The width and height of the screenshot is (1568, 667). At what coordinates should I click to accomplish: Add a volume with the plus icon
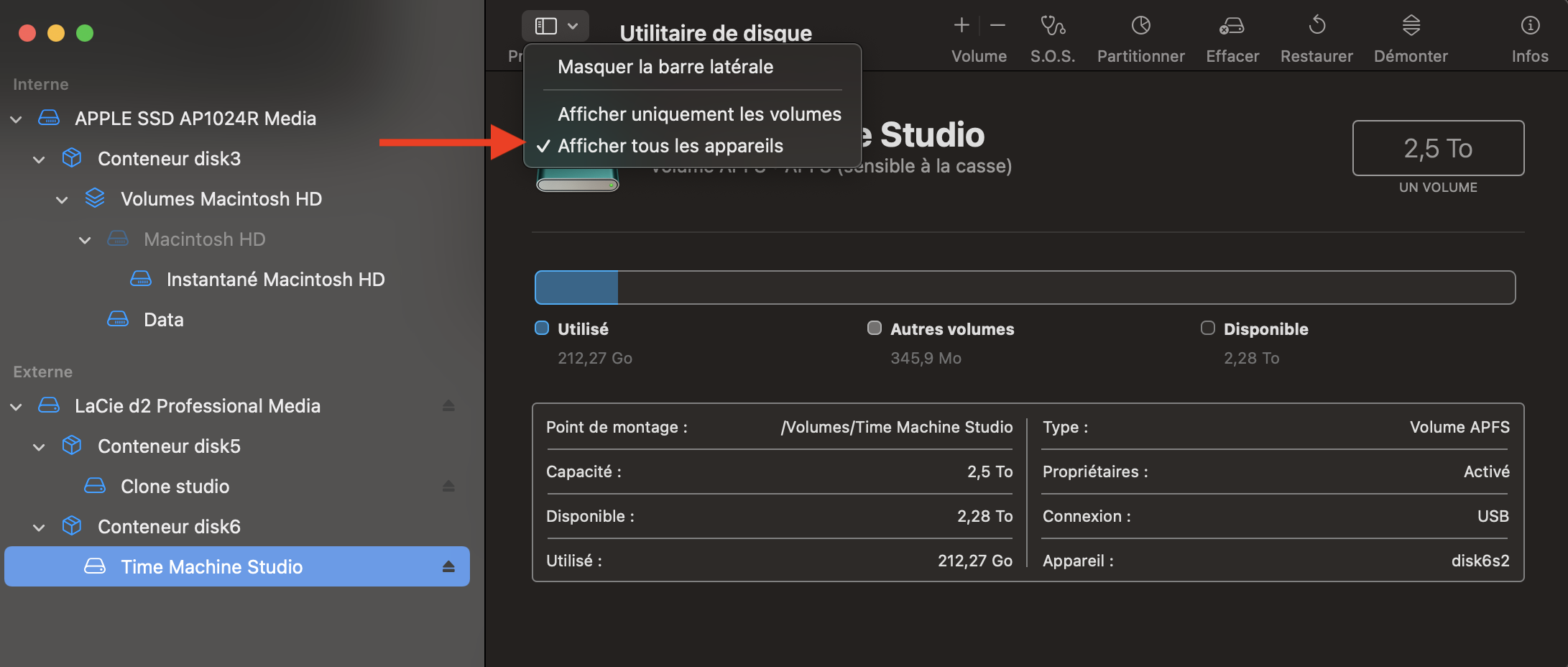pos(961,26)
